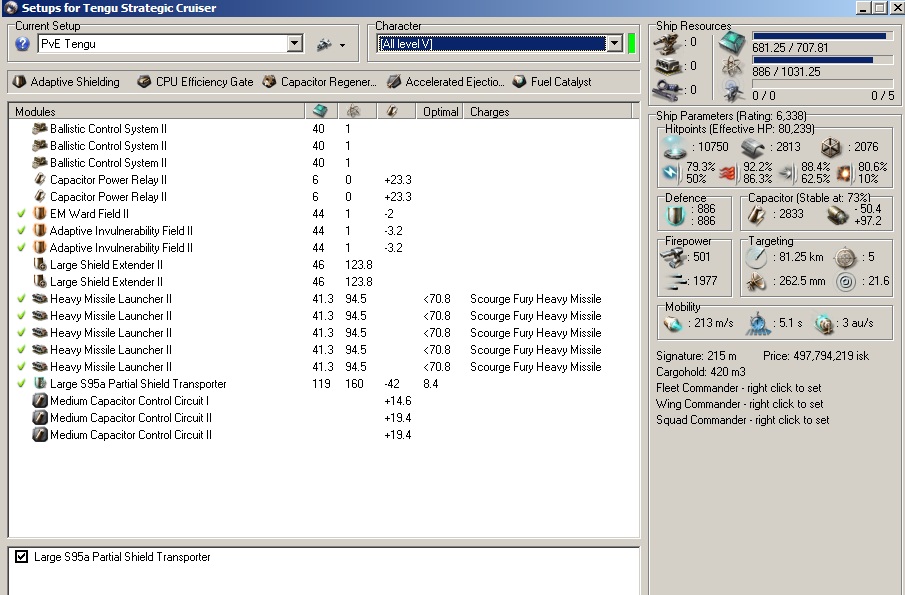Click the ship setup tools icon
The image size is (905, 595).
(324, 44)
